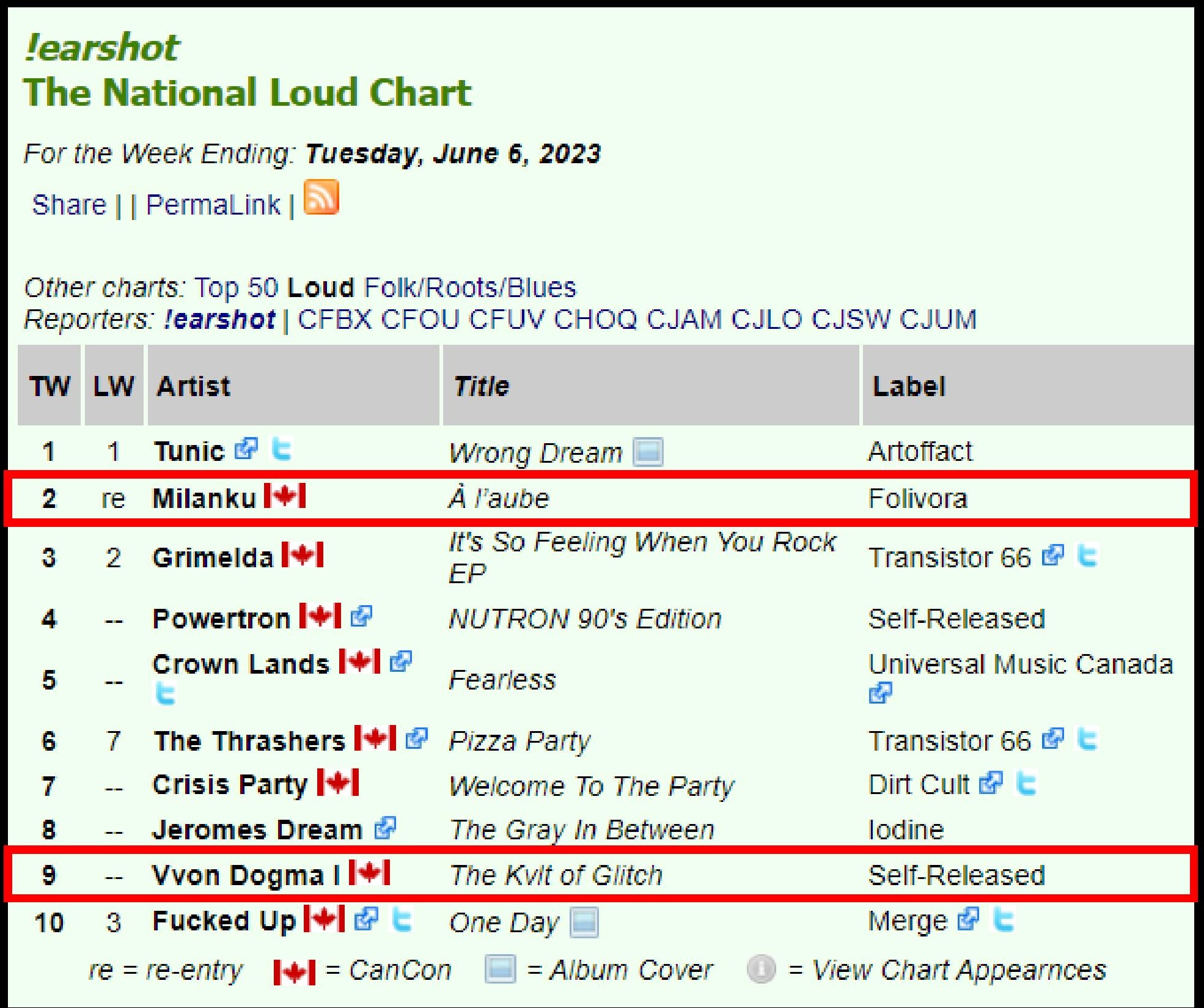Click the Fucked Up external link icon
Viewport: 1204px width, 1008px height.
click(x=366, y=919)
